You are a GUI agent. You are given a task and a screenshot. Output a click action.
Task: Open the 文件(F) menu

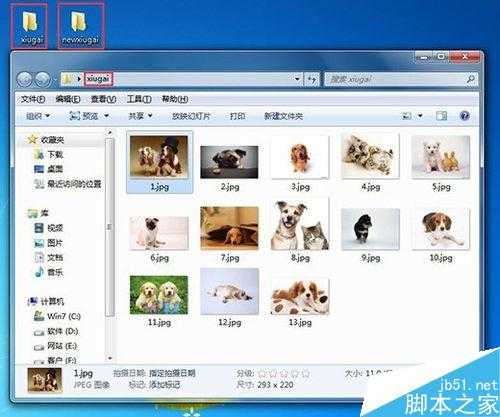33,99
